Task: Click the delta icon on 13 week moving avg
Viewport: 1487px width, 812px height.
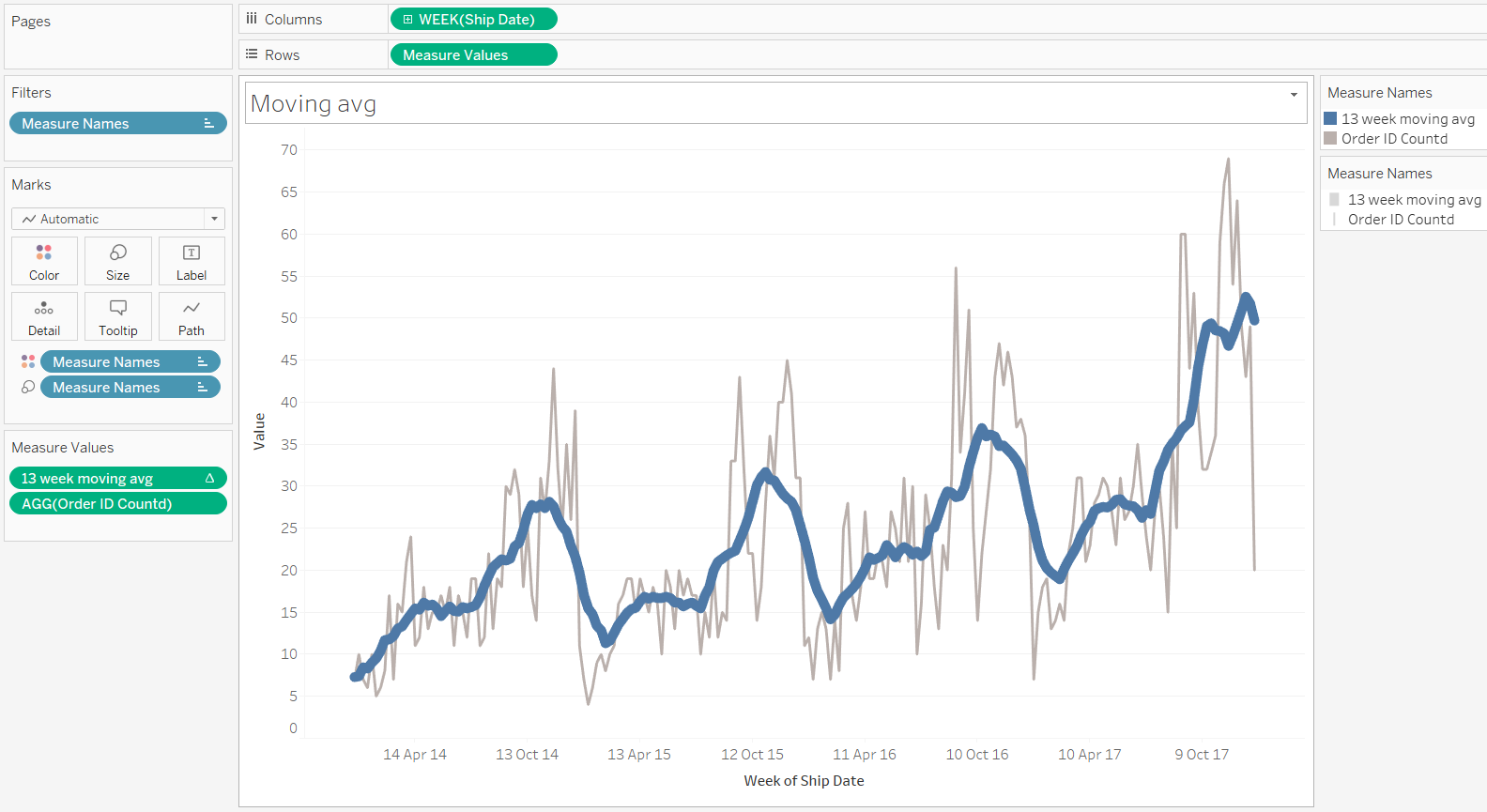Action: (209, 479)
